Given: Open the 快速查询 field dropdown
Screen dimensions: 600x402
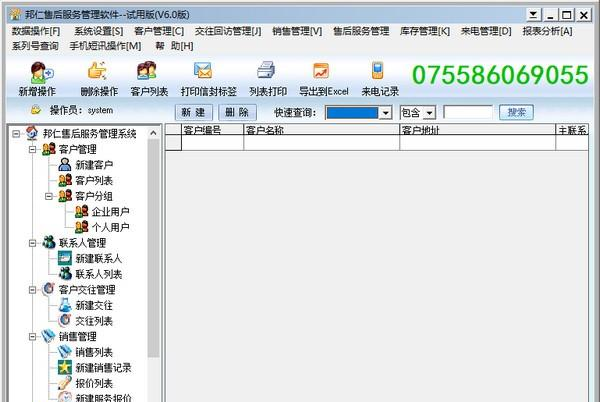Looking at the screenshot, I should (x=386, y=113).
